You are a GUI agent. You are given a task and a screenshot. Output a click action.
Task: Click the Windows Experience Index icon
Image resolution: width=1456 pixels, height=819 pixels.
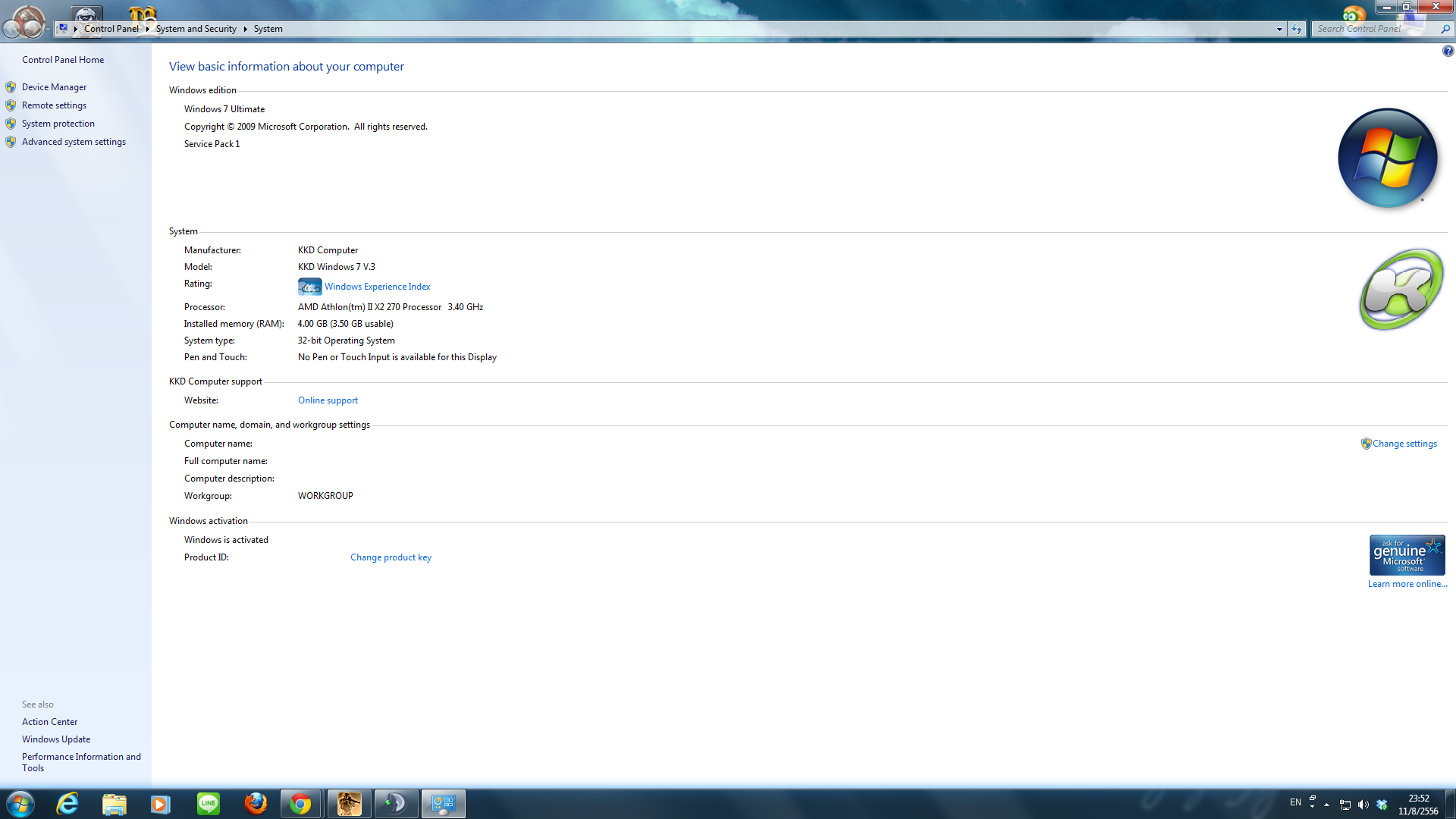click(x=309, y=287)
